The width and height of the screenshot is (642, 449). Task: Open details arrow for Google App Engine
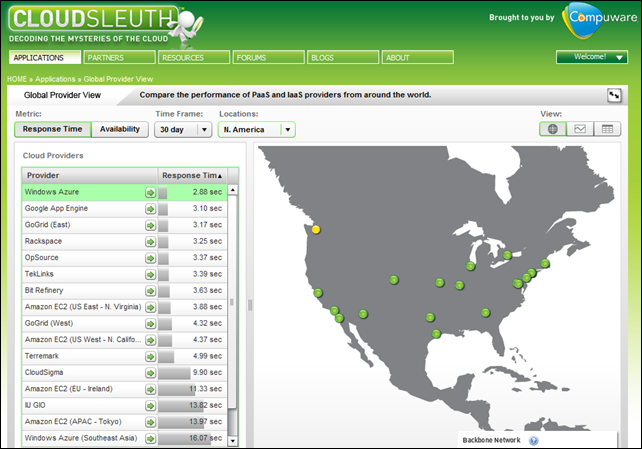pos(150,209)
